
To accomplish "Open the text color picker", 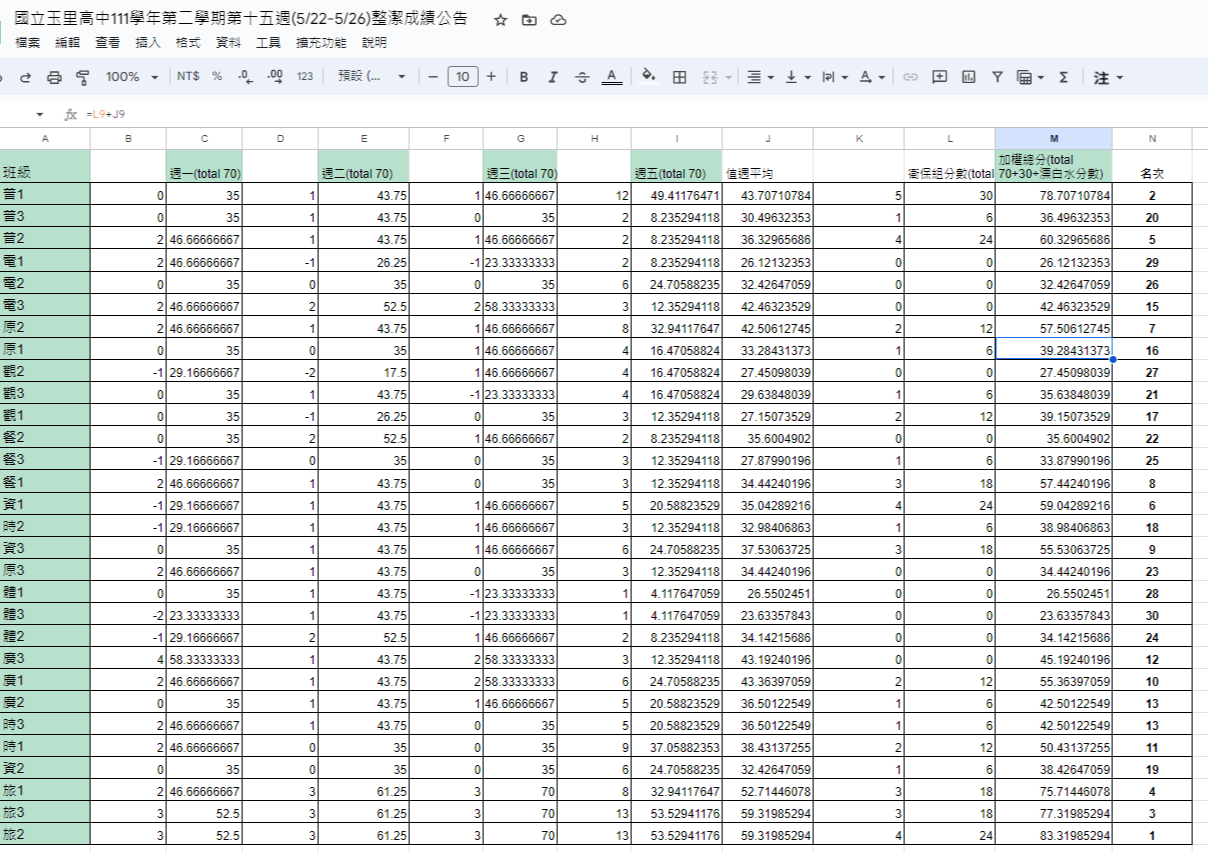I will pyautogui.click(x=612, y=77).
